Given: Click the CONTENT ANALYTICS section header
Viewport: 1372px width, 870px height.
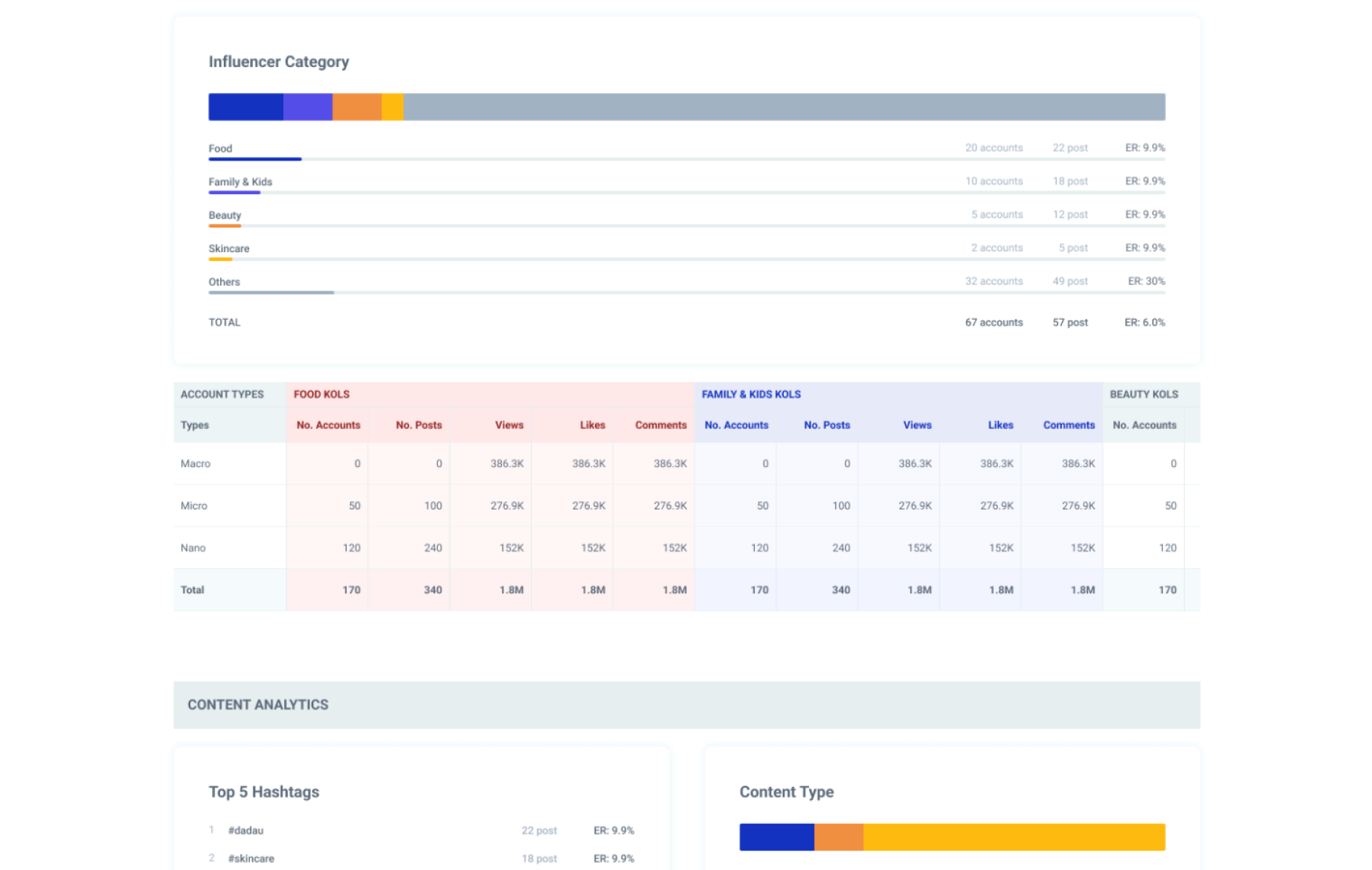Looking at the screenshot, I should [x=258, y=705].
